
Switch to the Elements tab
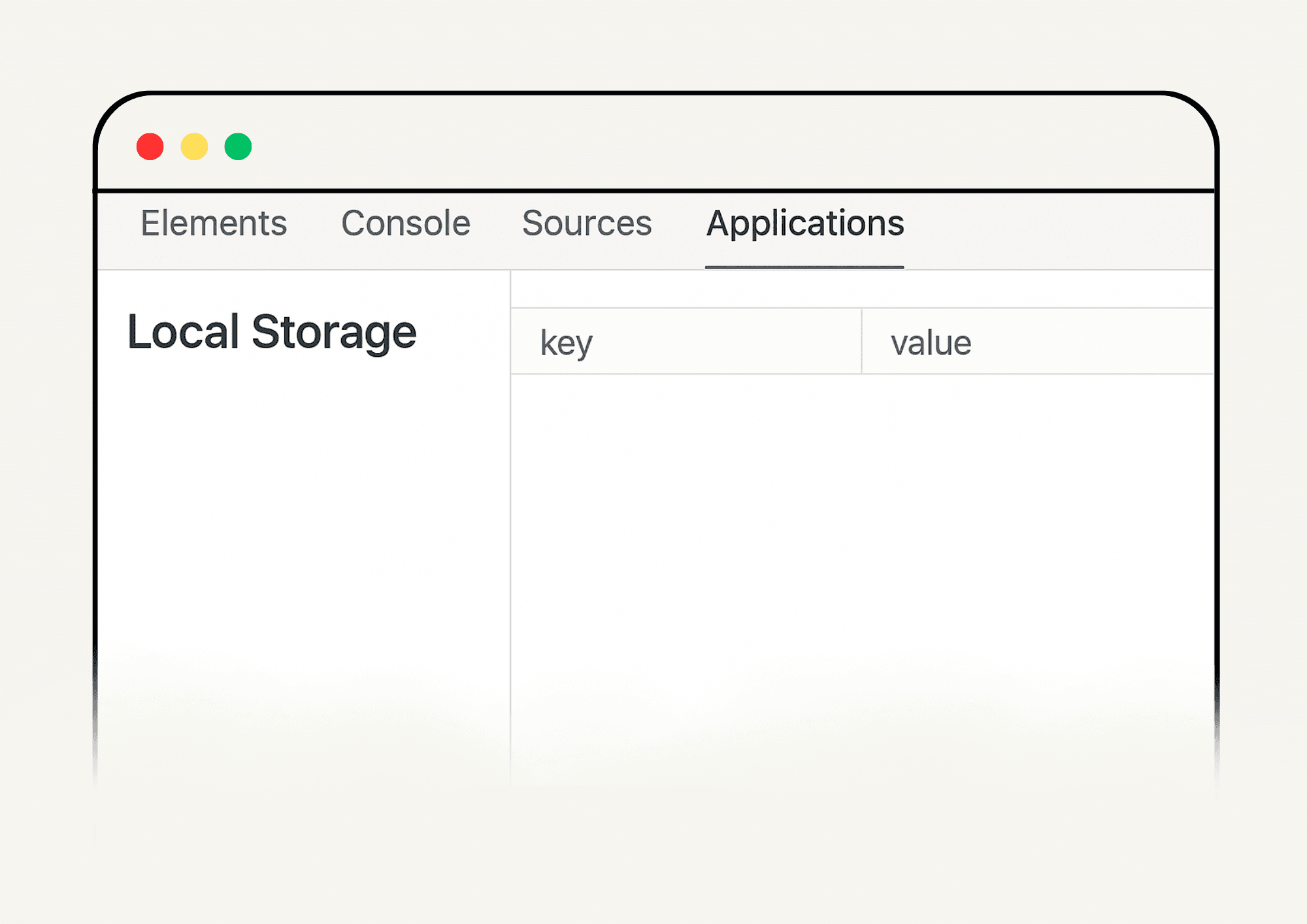[x=214, y=223]
